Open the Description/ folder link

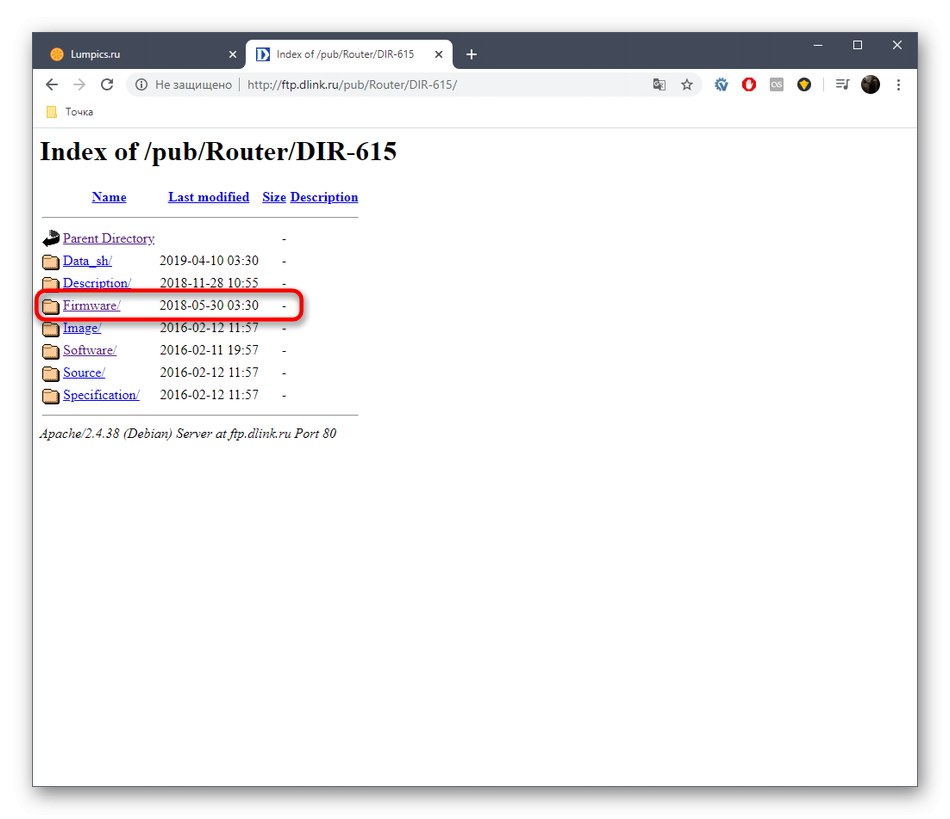click(97, 283)
